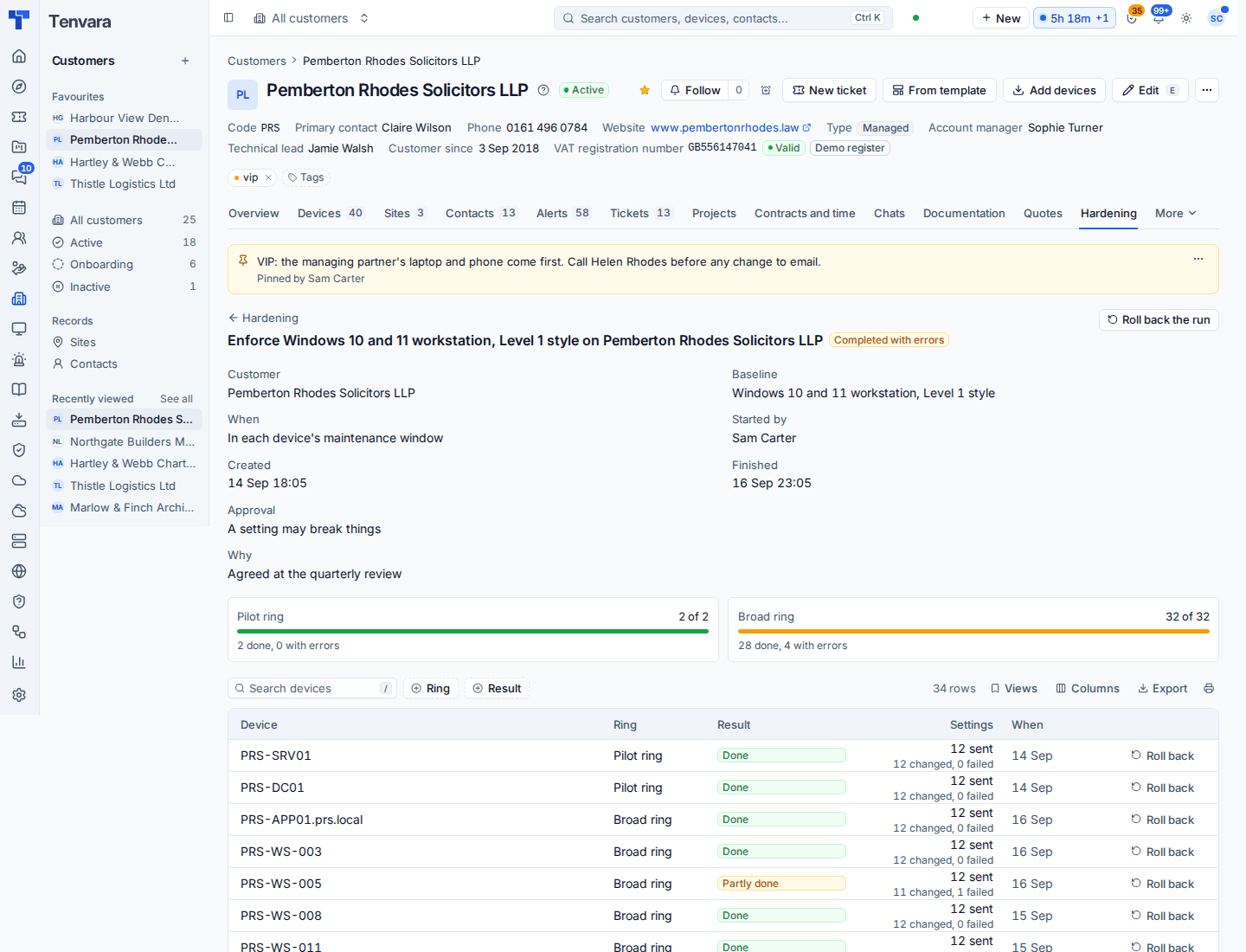Click the home icon in left rail

tap(19, 56)
